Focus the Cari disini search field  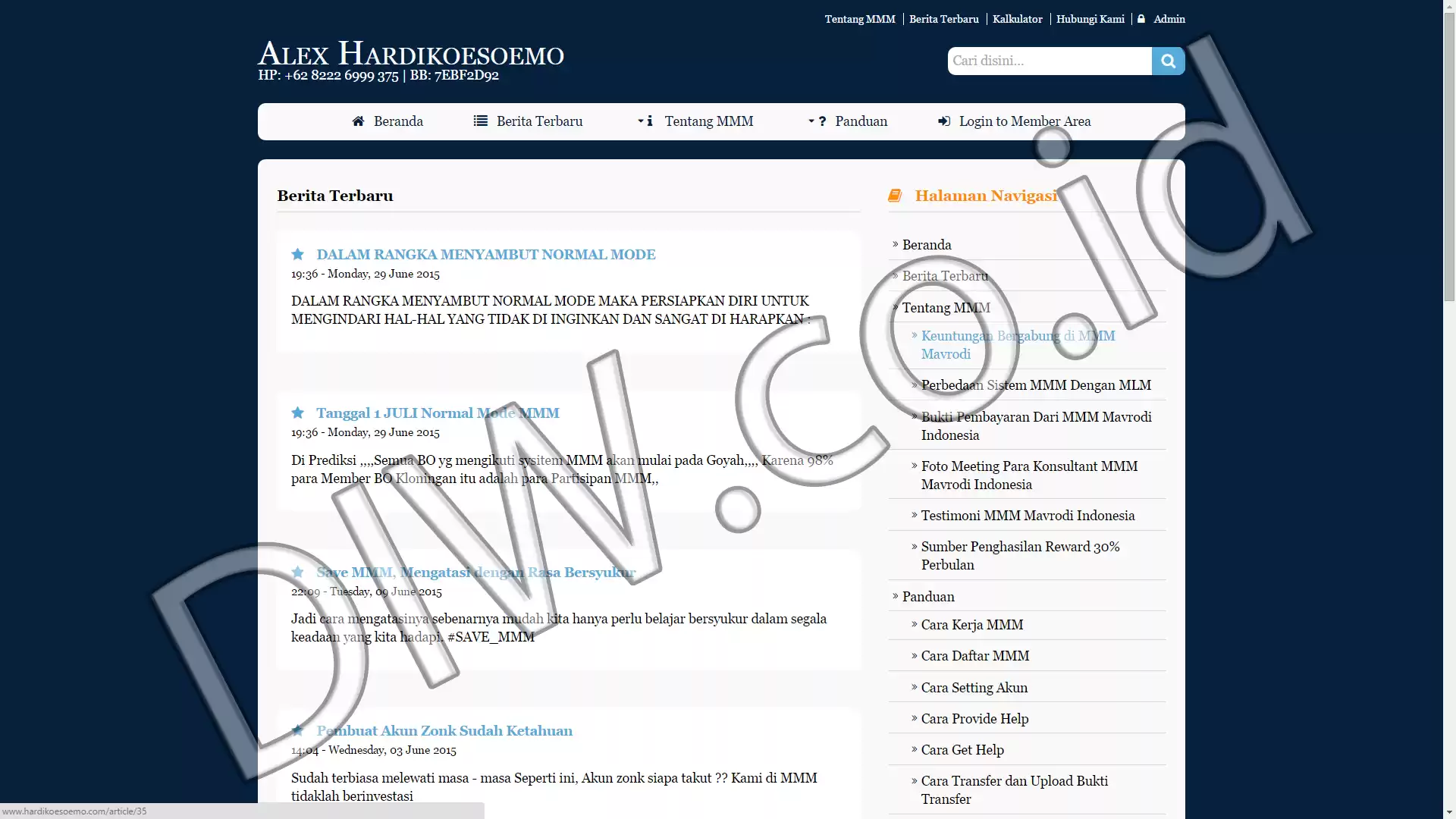pos(1050,61)
